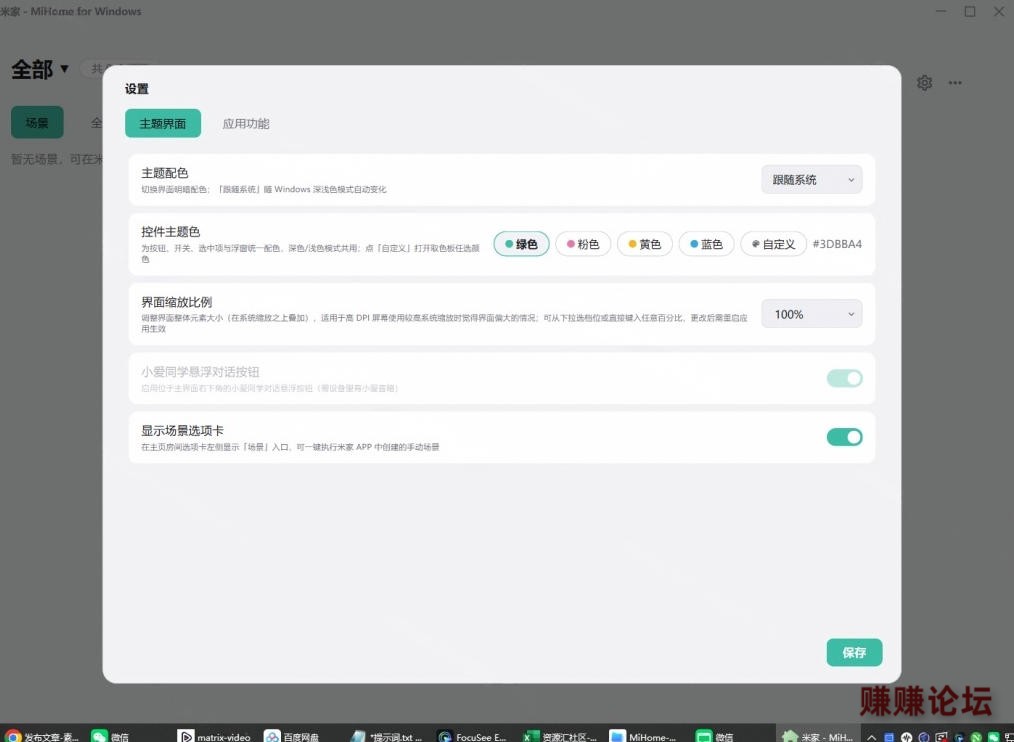This screenshot has width=1014, height=742.
Task: Select the 蓝色 theme color chip
Action: (x=706, y=244)
